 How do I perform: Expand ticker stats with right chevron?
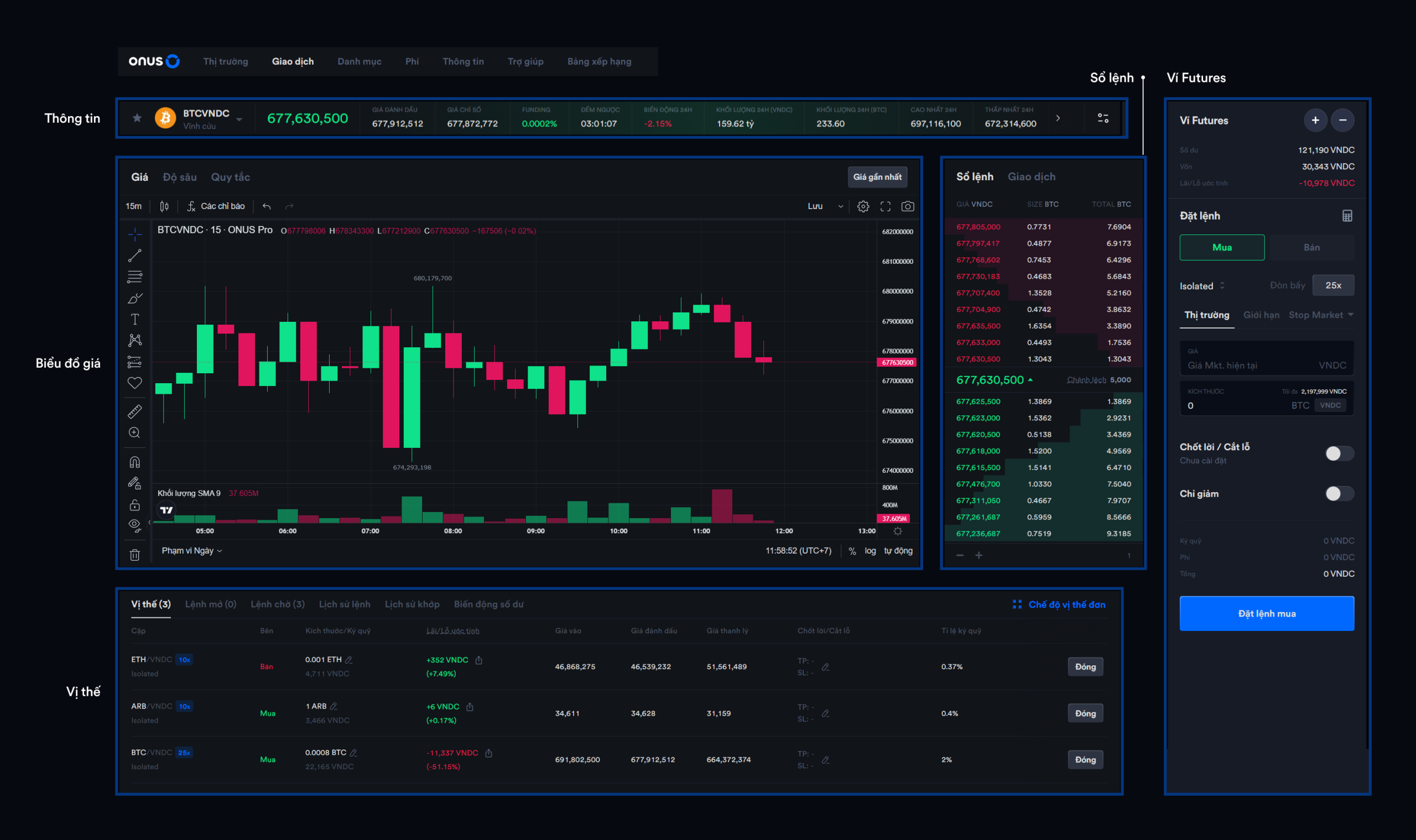[1058, 118]
